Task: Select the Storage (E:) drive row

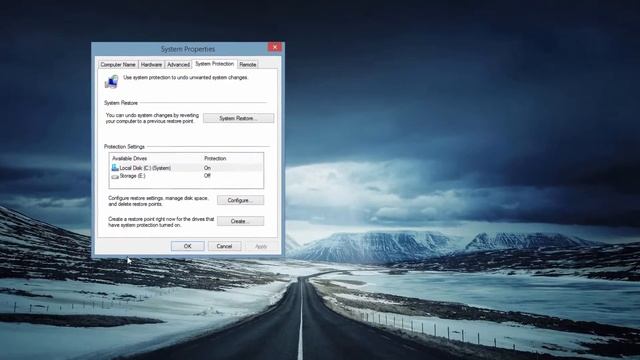Action: point(186,176)
